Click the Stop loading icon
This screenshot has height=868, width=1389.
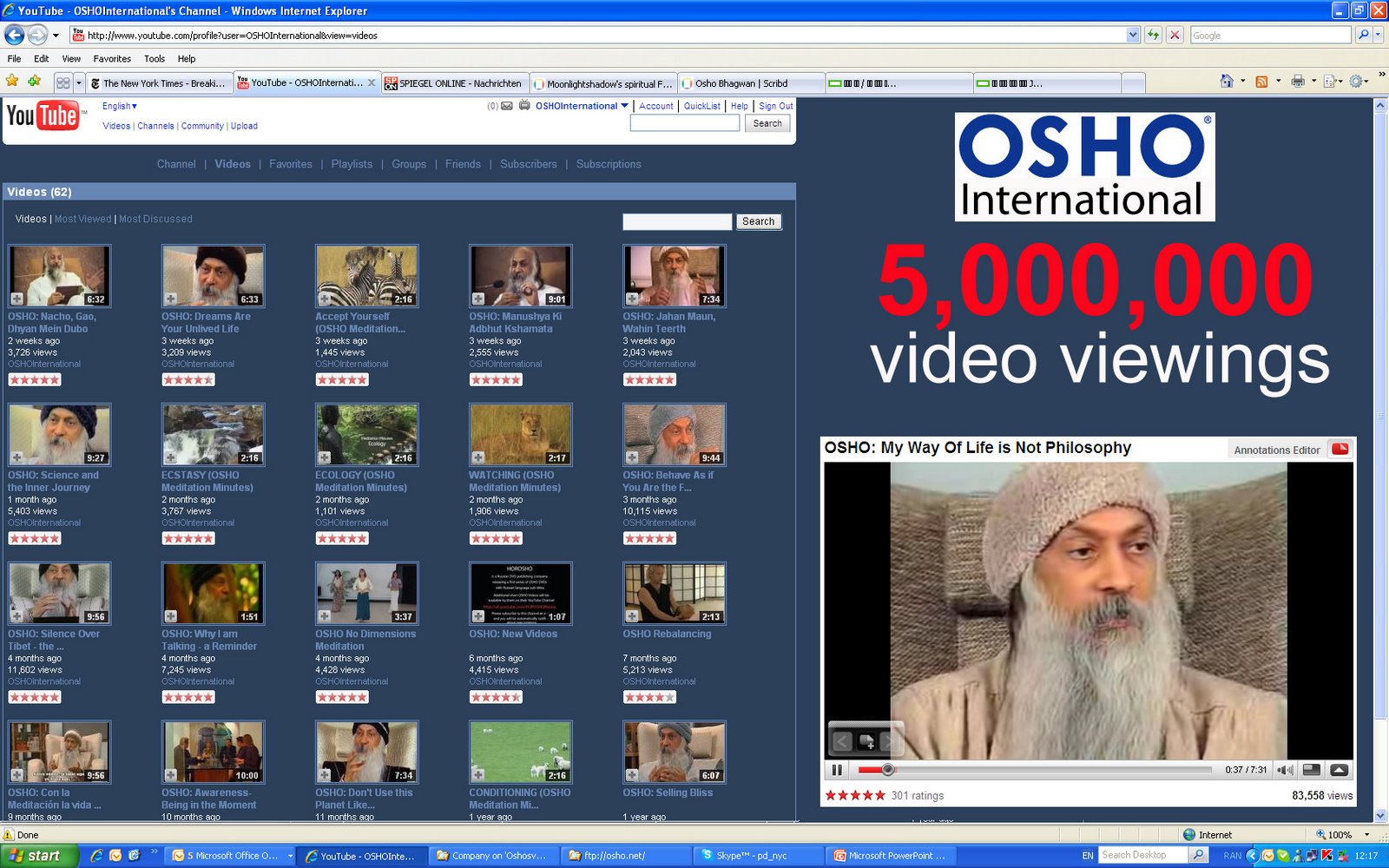click(x=1175, y=35)
